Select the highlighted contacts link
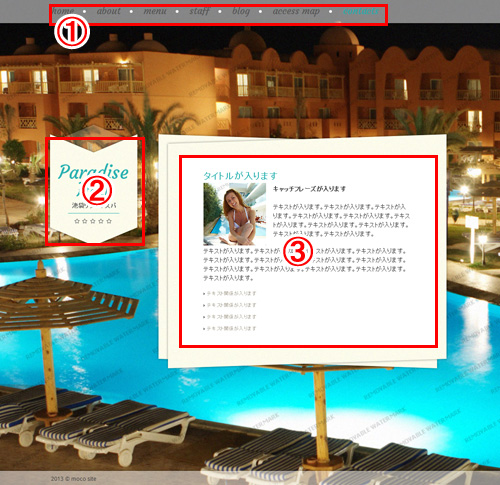The image size is (500, 485). 361,11
